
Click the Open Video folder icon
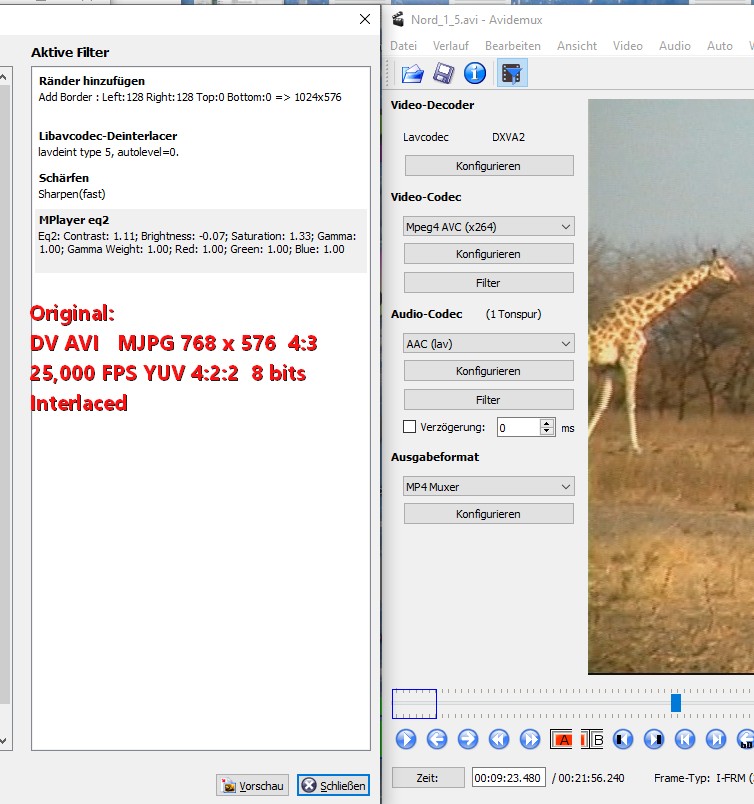[x=412, y=73]
